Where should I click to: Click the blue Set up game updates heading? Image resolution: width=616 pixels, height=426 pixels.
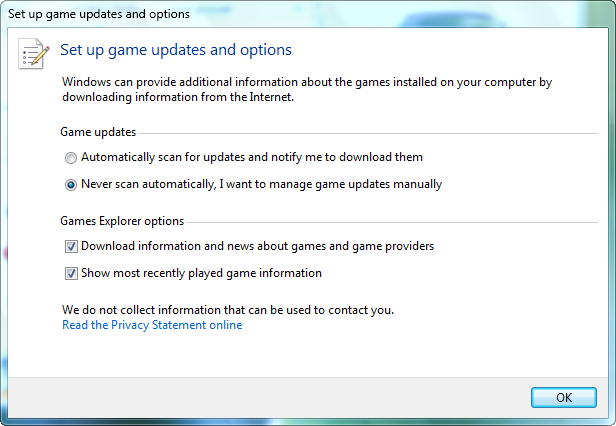click(176, 49)
